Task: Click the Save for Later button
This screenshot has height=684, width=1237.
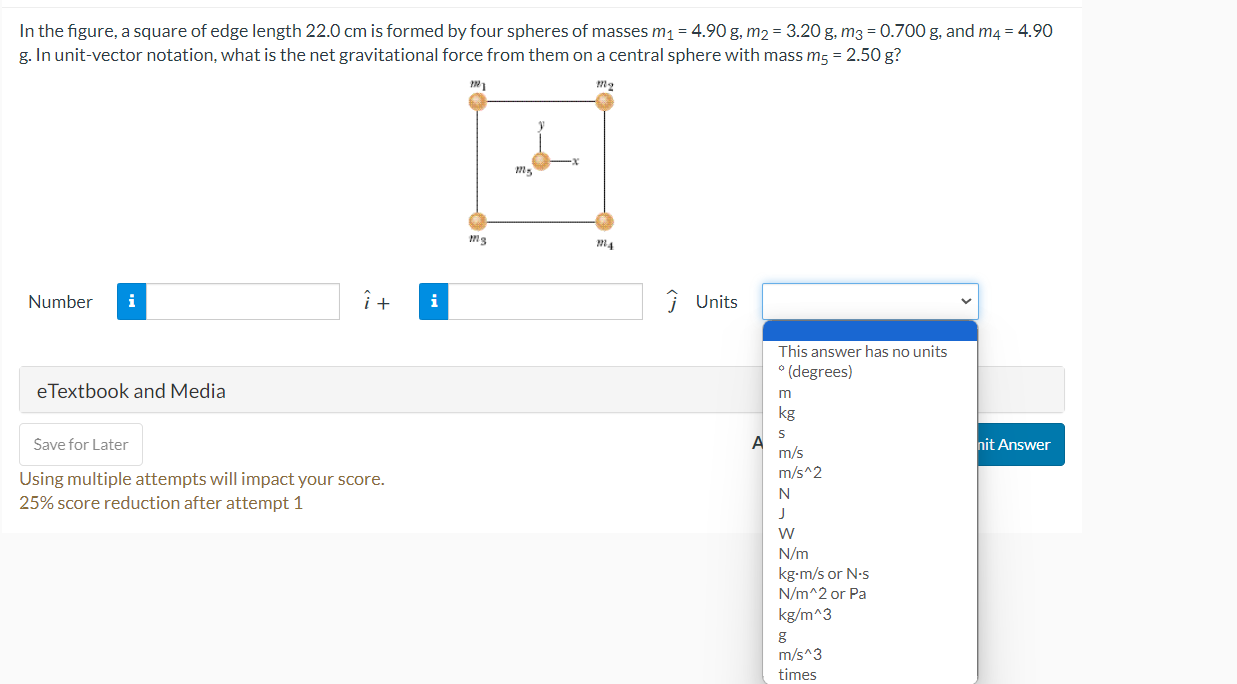Action: [80, 444]
